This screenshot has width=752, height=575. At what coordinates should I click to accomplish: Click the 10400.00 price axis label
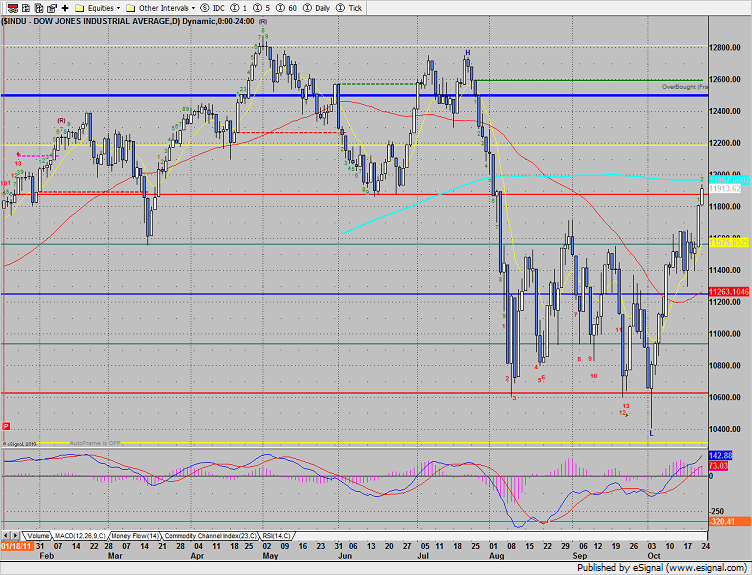click(x=725, y=429)
